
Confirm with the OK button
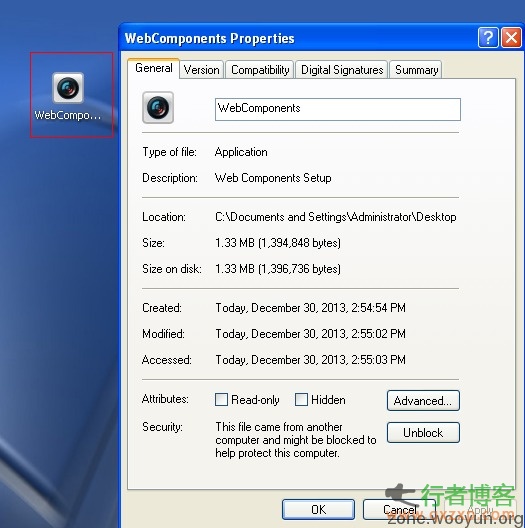318,509
